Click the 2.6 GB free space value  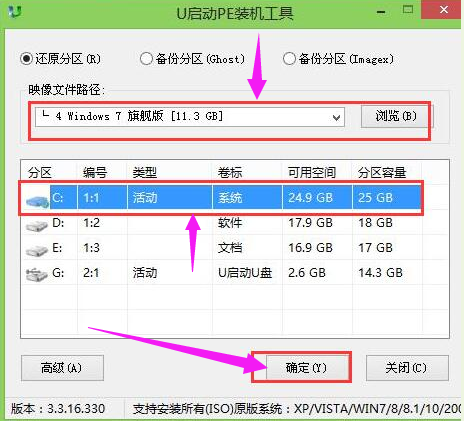pos(307,273)
